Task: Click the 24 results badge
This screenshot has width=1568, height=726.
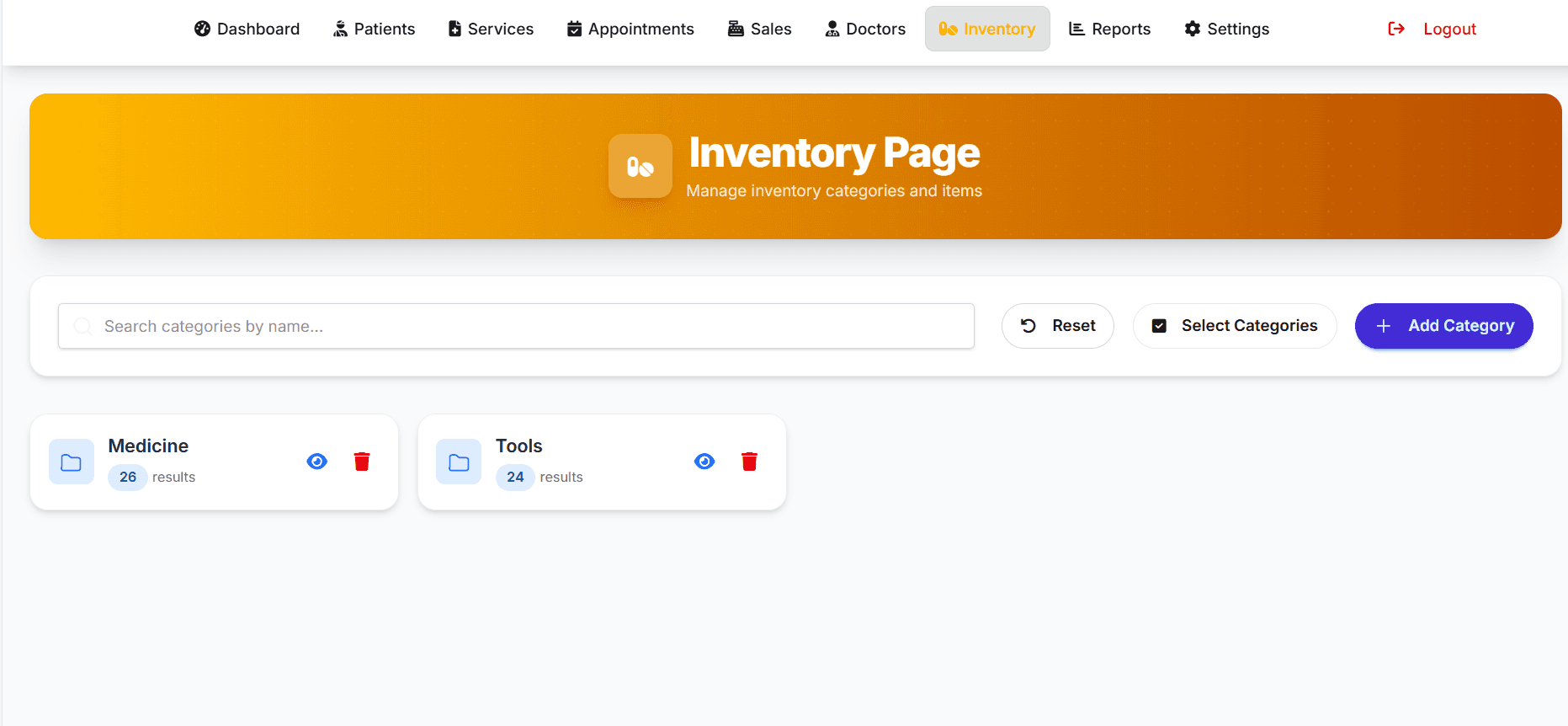Action: [515, 477]
